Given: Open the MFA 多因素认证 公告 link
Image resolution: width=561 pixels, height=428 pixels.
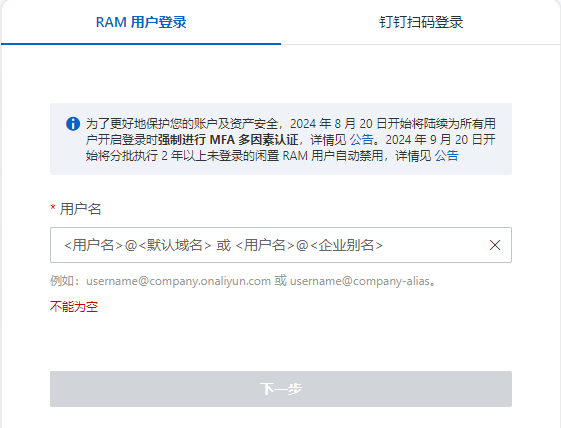Looking at the screenshot, I should click(361, 140).
